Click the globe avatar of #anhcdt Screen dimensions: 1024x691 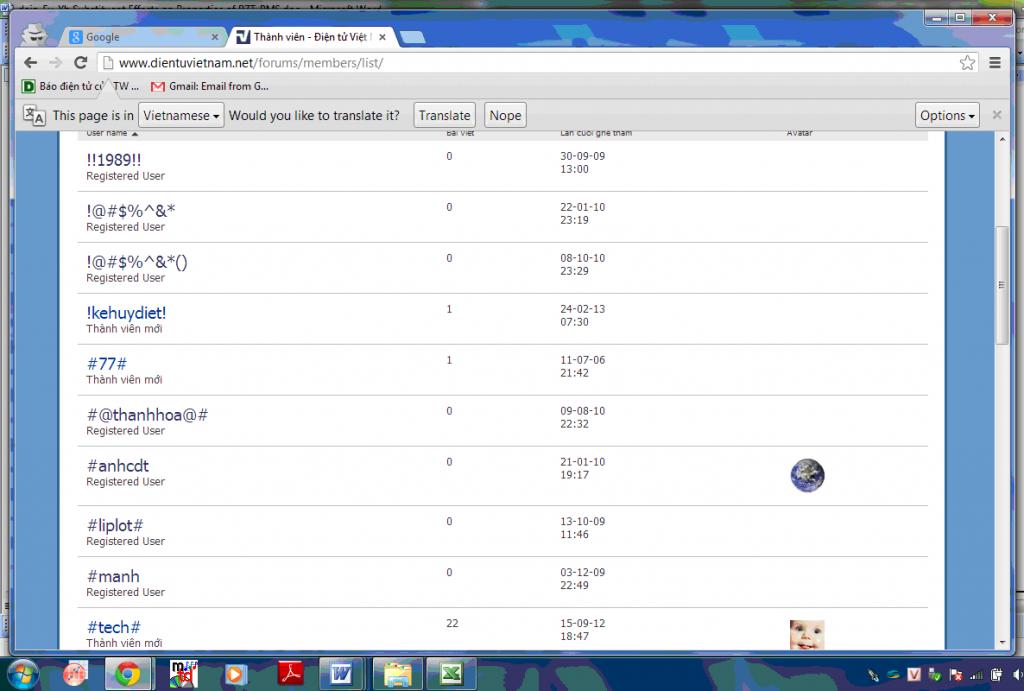[x=807, y=475]
